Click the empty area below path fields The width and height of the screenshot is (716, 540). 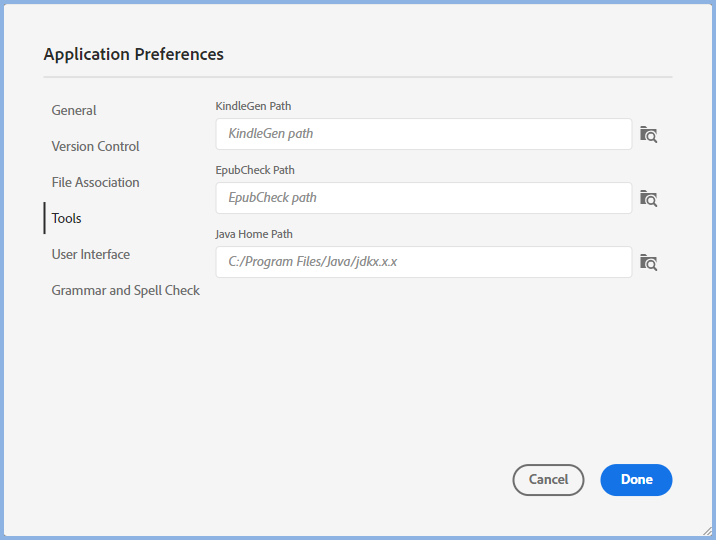coord(440,370)
